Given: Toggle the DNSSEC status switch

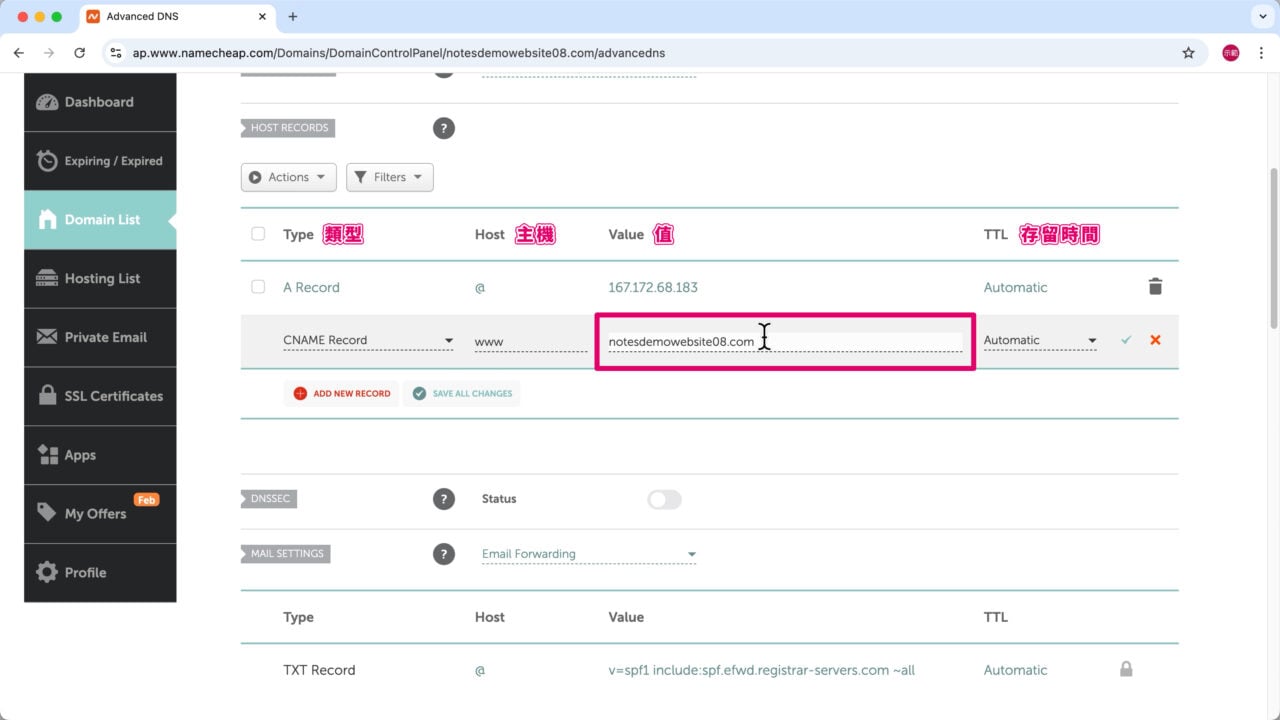Looking at the screenshot, I should click(664, 499).
